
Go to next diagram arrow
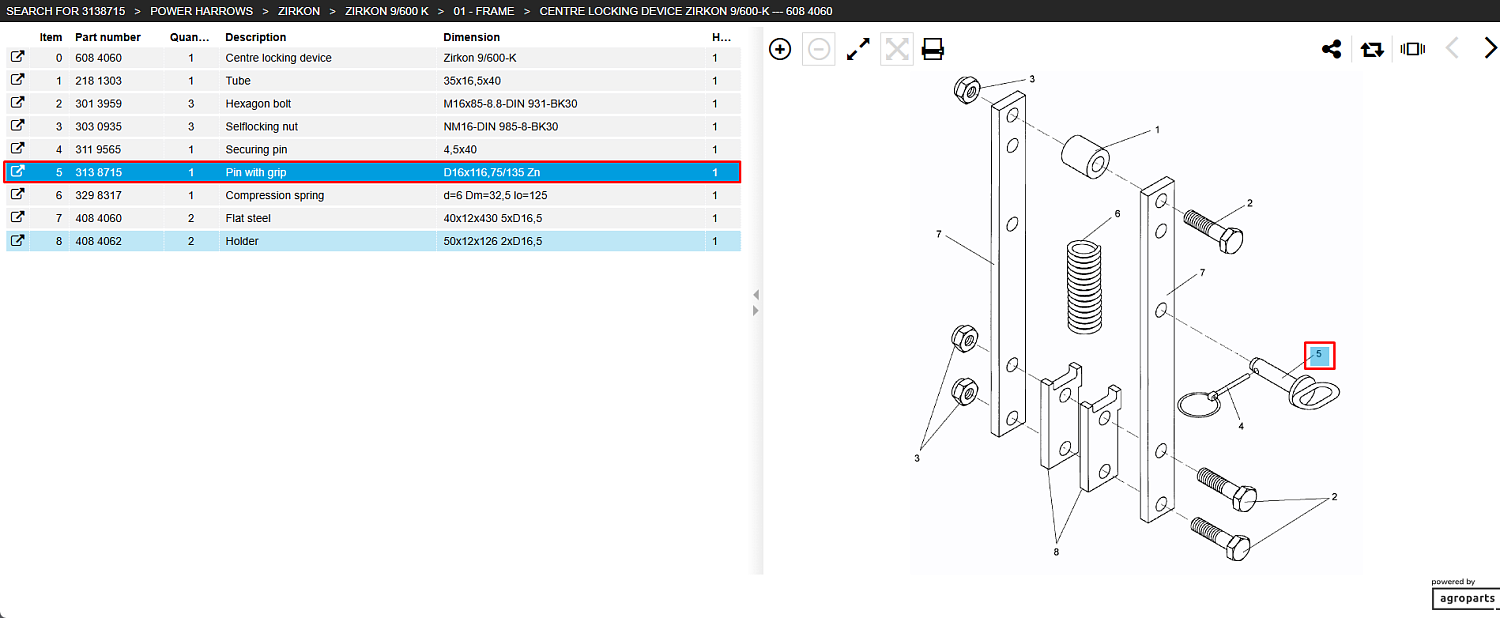pos(1490,48)
